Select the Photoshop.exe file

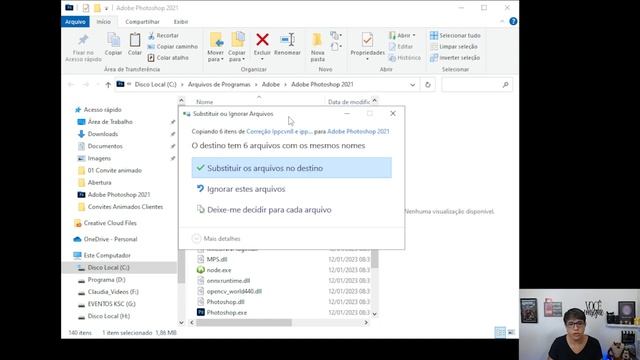227,312
